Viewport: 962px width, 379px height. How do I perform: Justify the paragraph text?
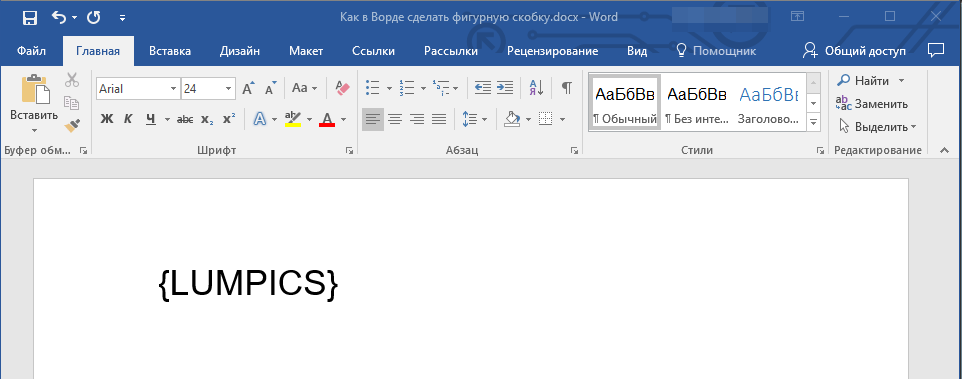tap(439, 120)
